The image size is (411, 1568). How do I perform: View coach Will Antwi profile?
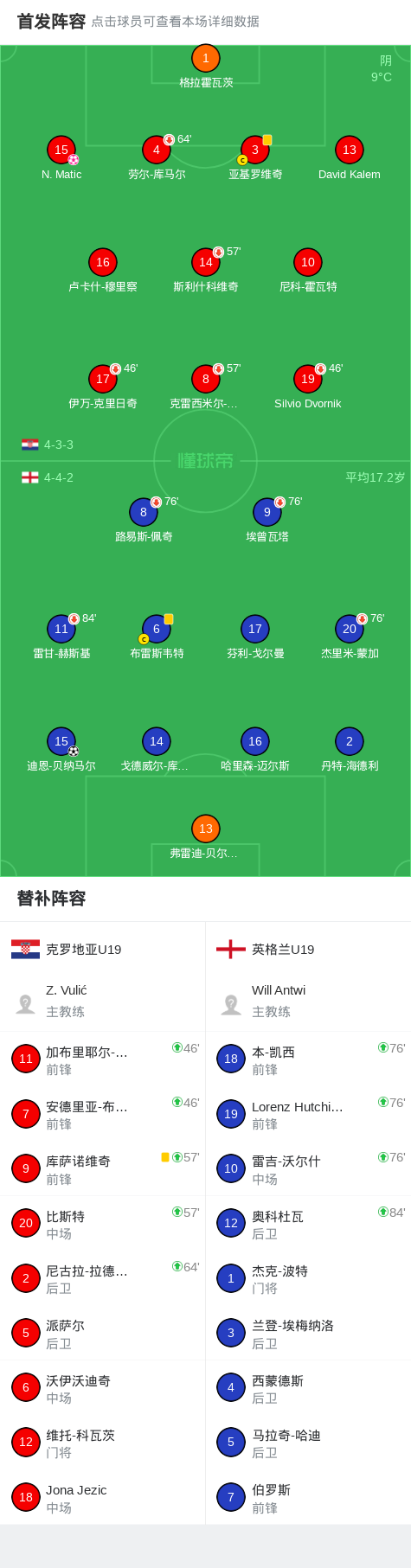tap(308, 1001)
